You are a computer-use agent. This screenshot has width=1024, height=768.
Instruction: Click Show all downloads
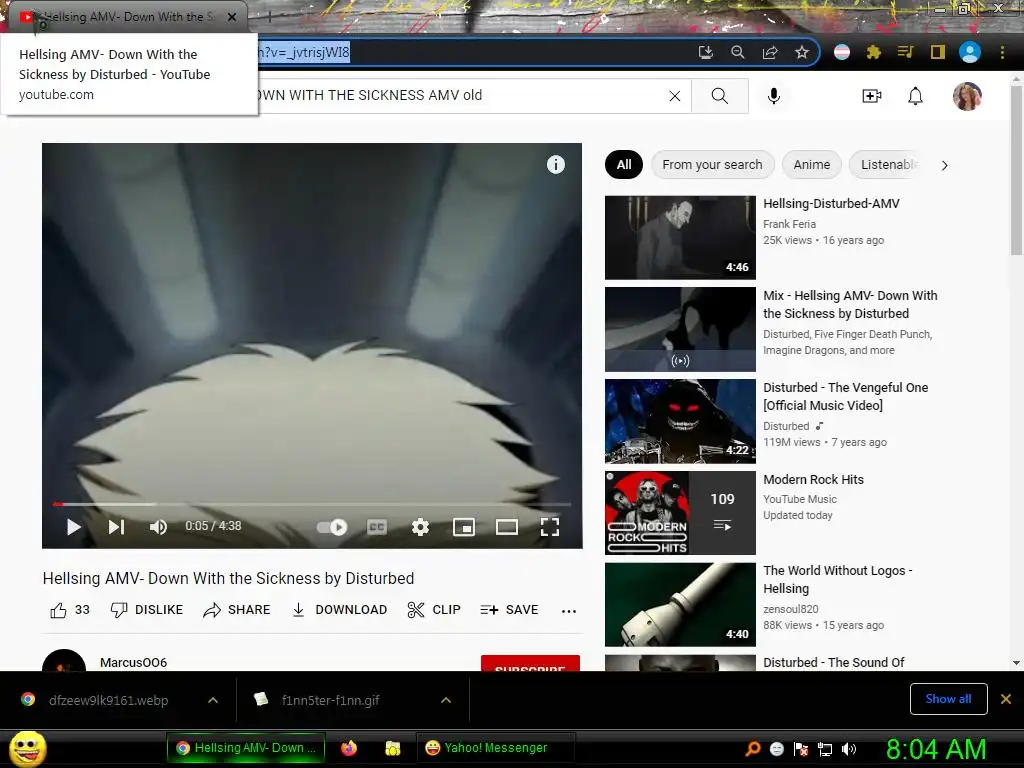click(948, 699)
